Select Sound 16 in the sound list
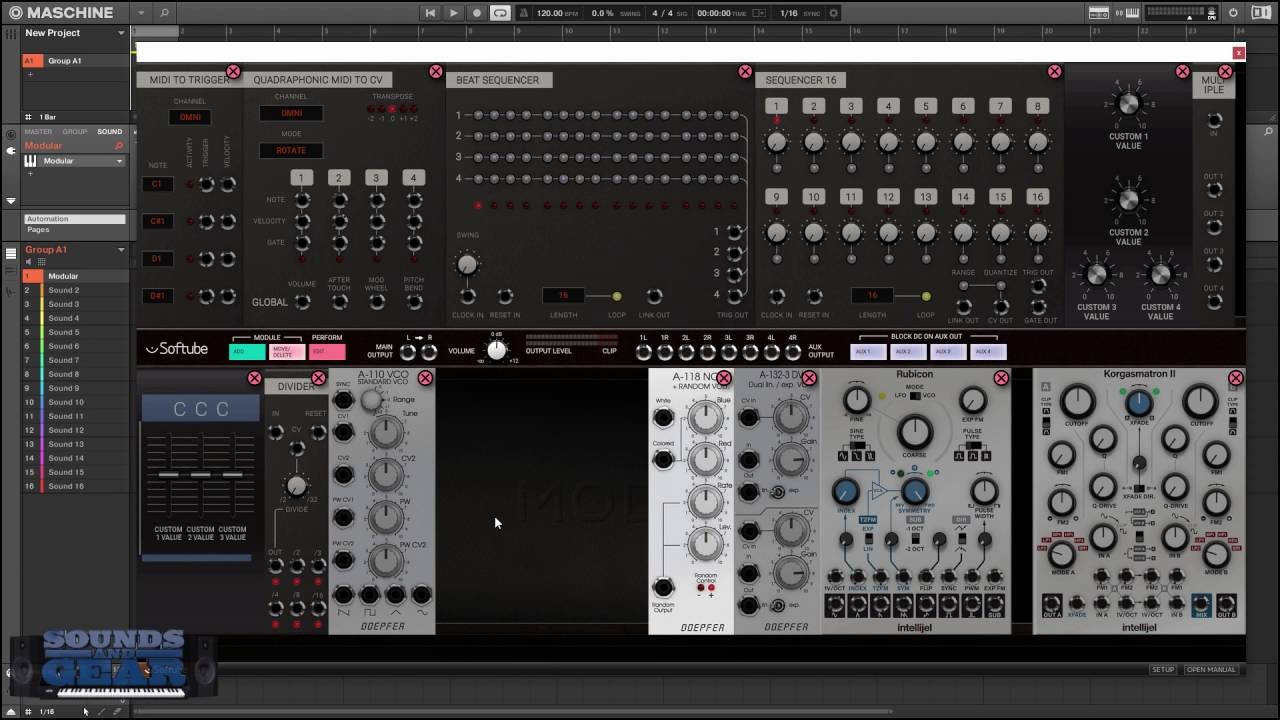Screen dimensions: 1280x720 [x=76, y=486]
